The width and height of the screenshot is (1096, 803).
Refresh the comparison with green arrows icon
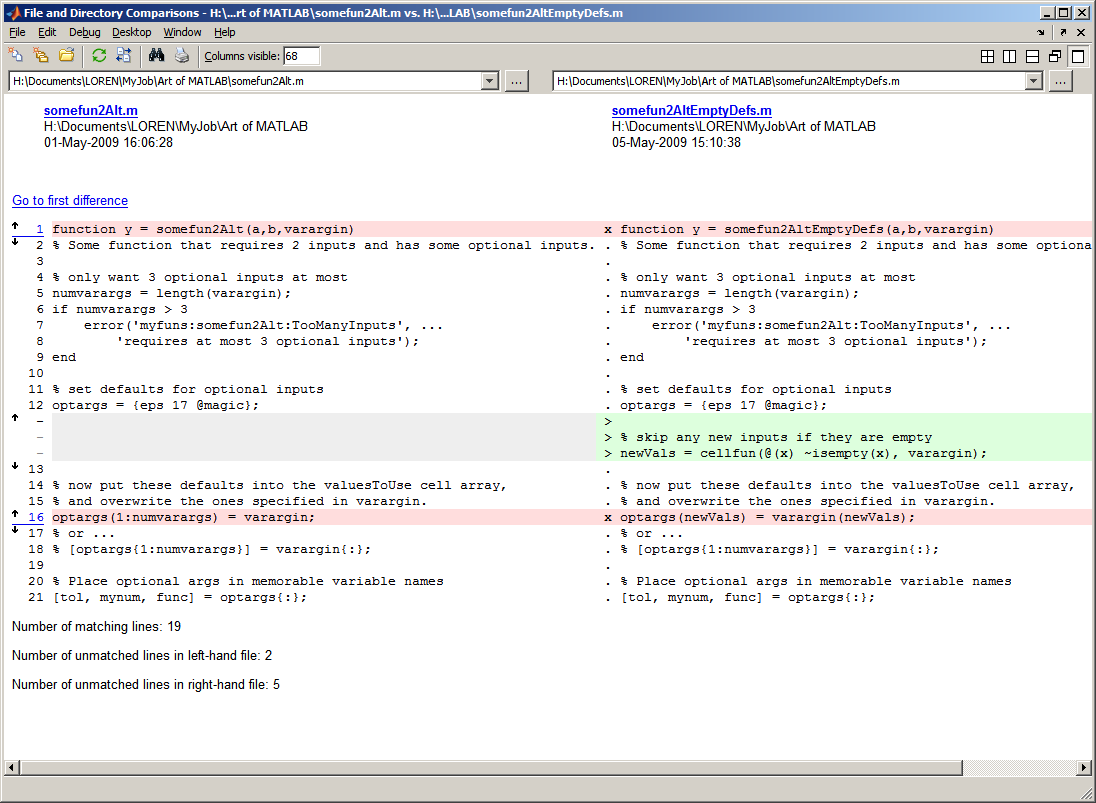tap(99, 56)
